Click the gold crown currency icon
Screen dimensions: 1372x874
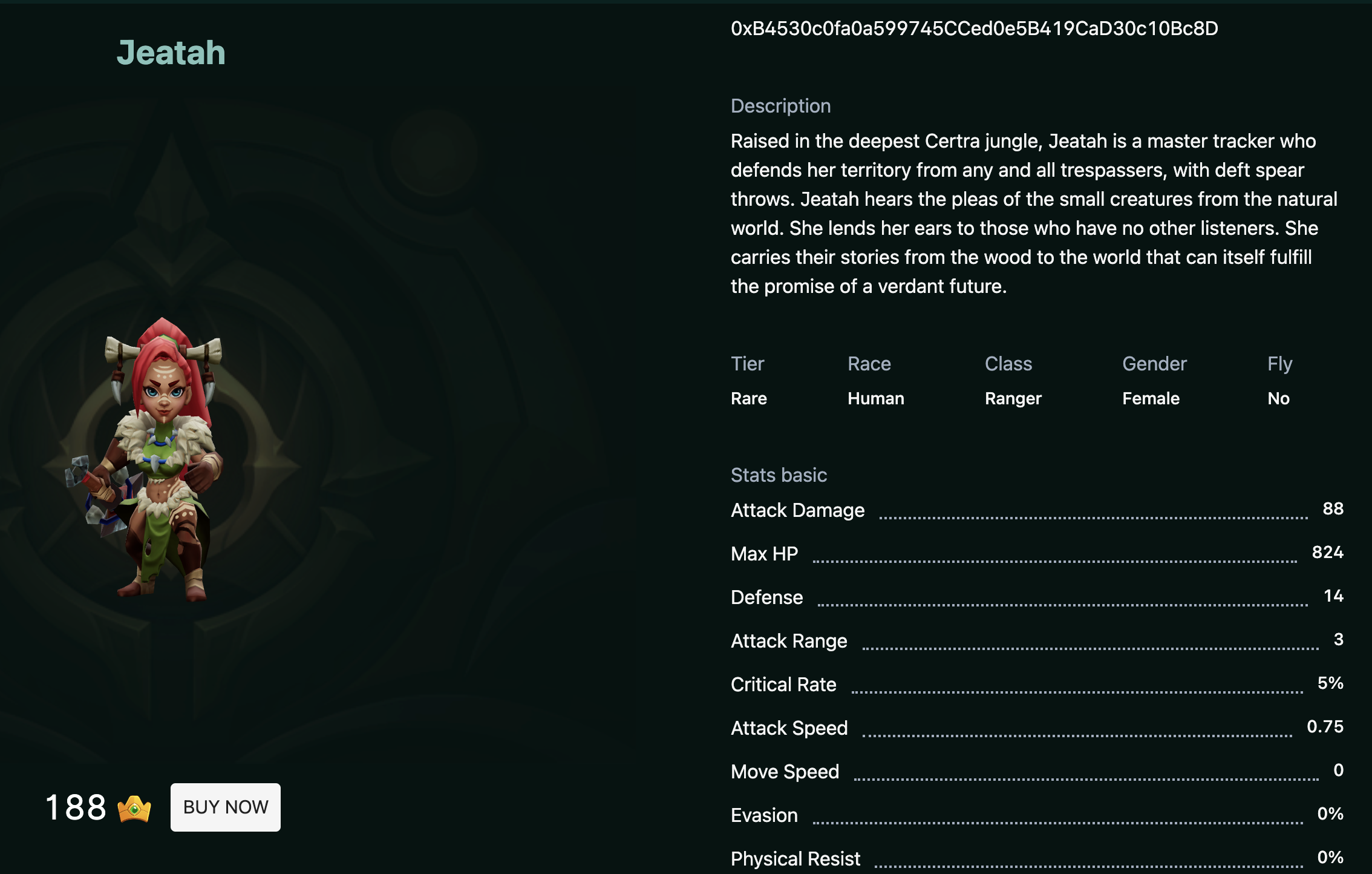(x=134, y=809)
